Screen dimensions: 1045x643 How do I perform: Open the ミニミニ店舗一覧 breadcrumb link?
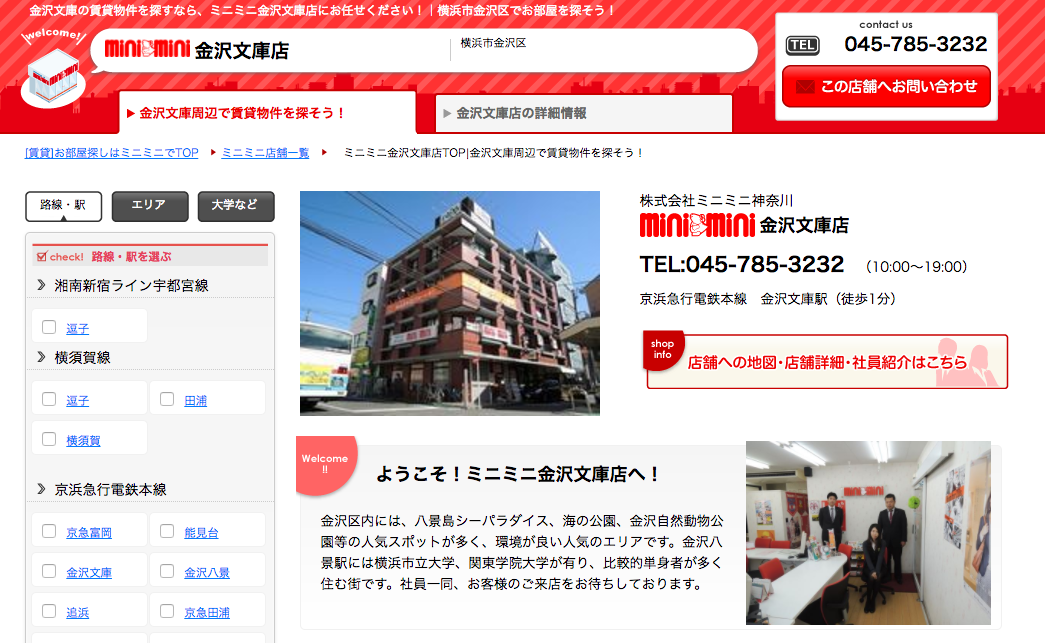(x=265, y=153)
